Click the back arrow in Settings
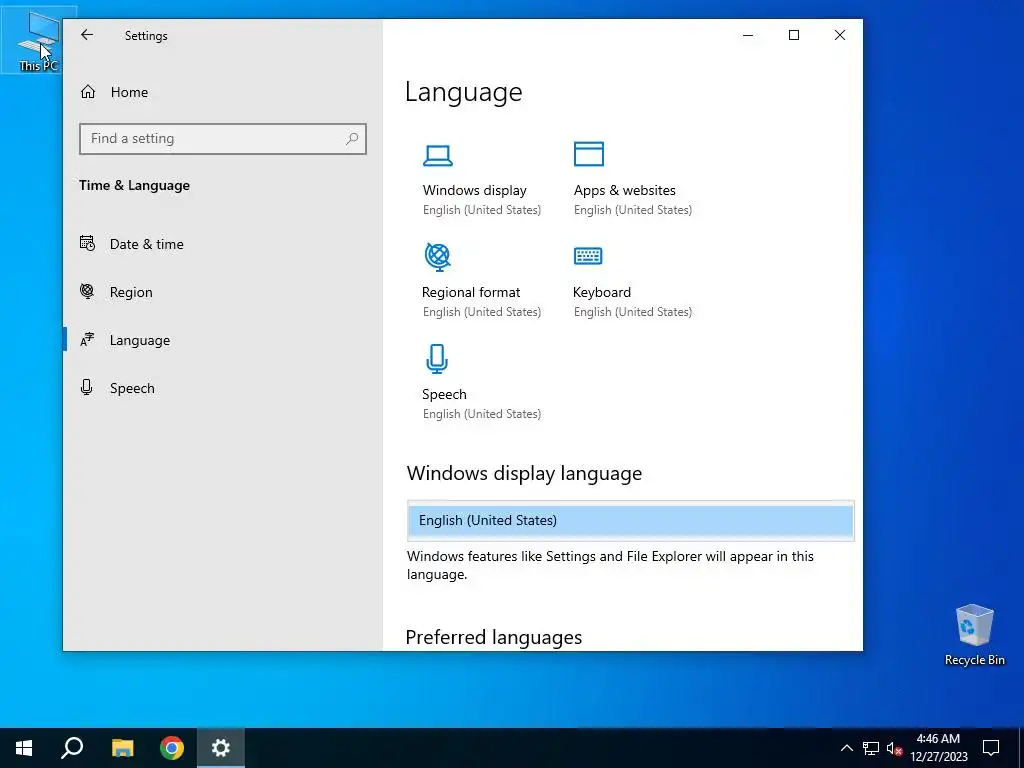 (87, 35)
